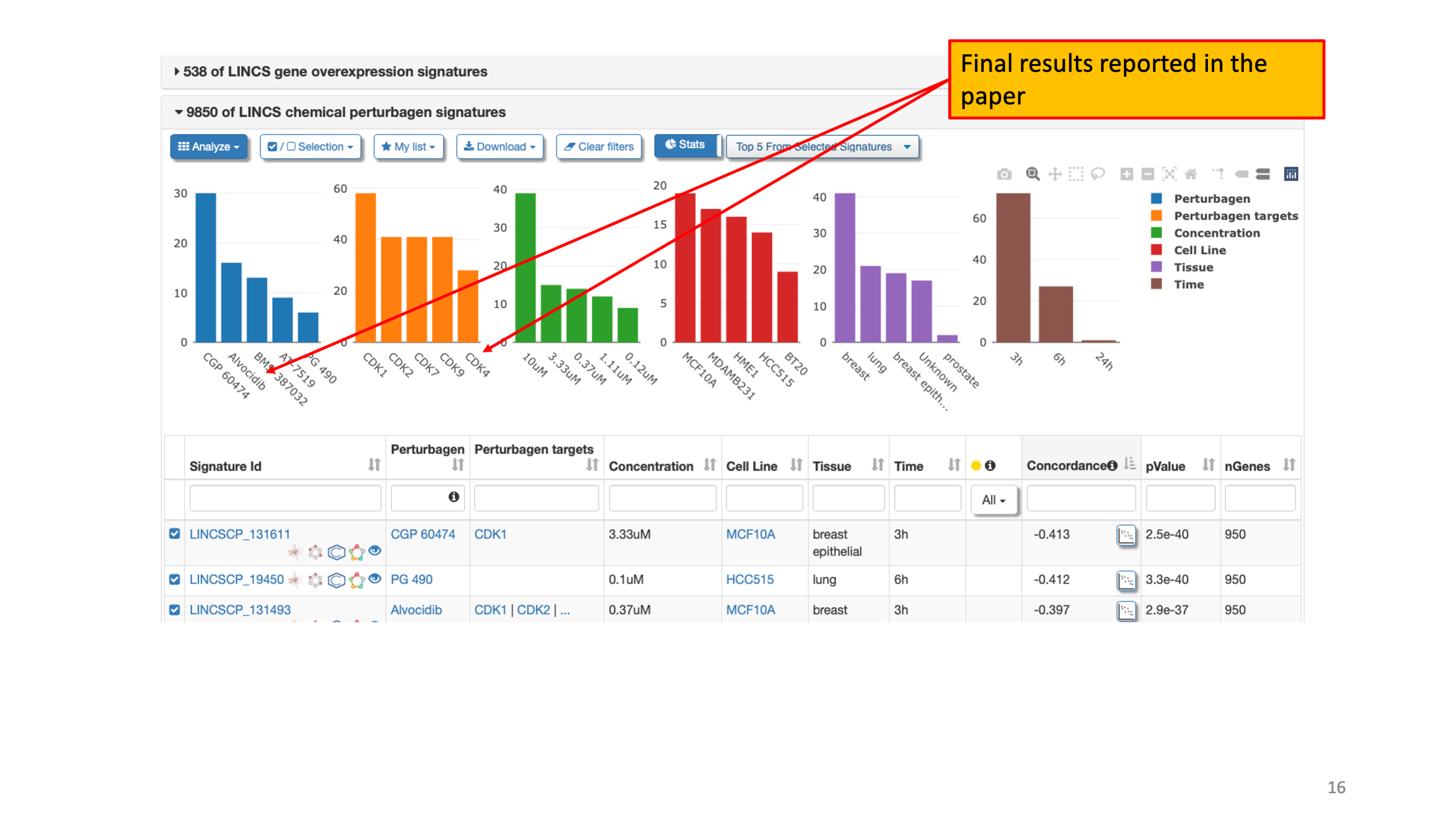Viewport: 1456px width, 819px height.
Task: Click the Clear filters button
Action: point(599,147)
